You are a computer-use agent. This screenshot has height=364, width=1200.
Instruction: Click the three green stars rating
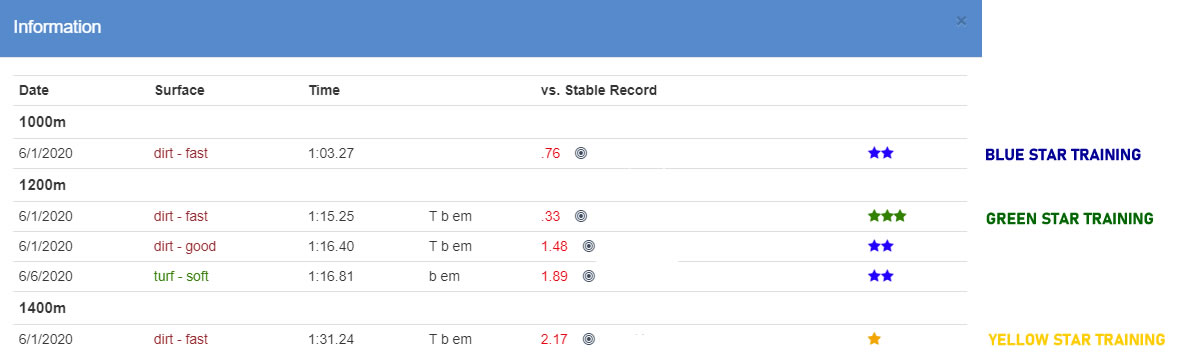887,215
